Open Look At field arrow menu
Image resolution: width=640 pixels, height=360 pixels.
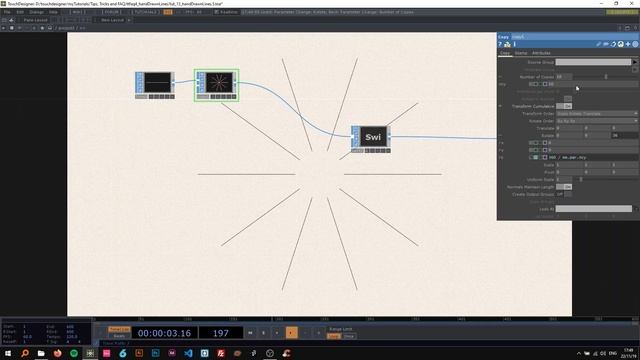click(x=636, y=209)
